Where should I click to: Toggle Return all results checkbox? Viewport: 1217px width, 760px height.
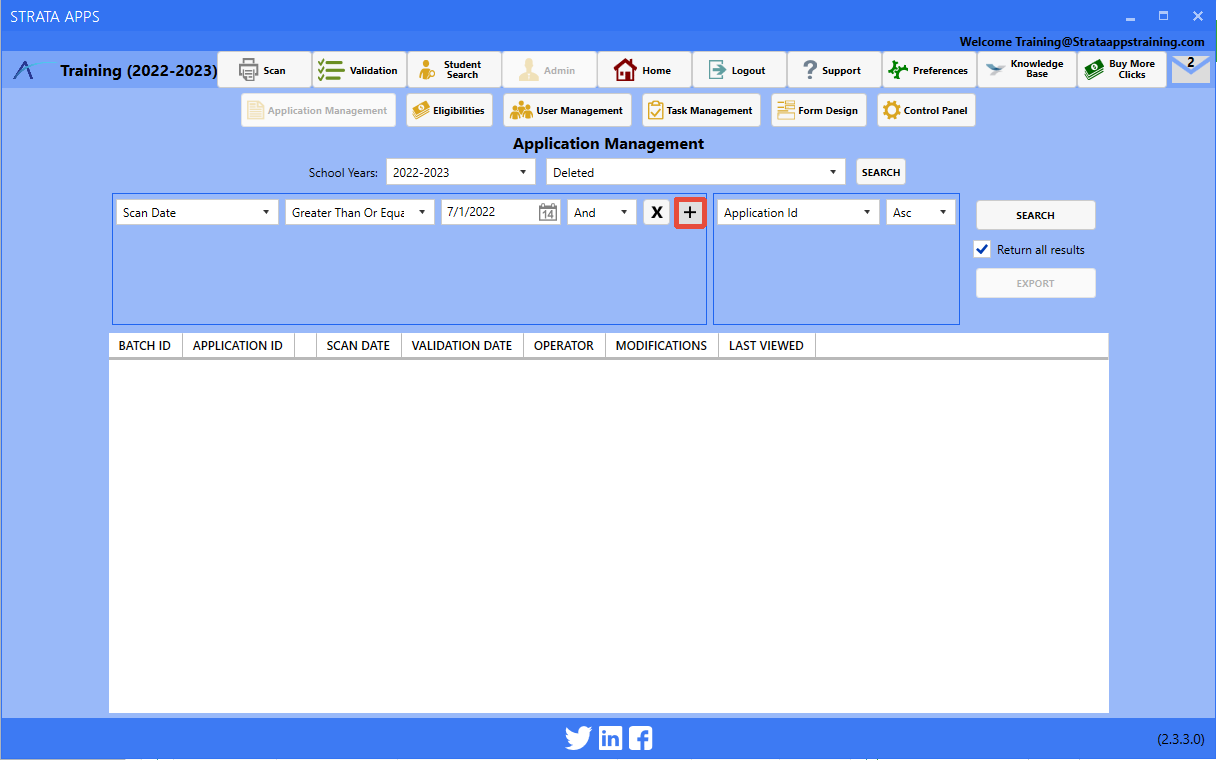pos(983,250)
